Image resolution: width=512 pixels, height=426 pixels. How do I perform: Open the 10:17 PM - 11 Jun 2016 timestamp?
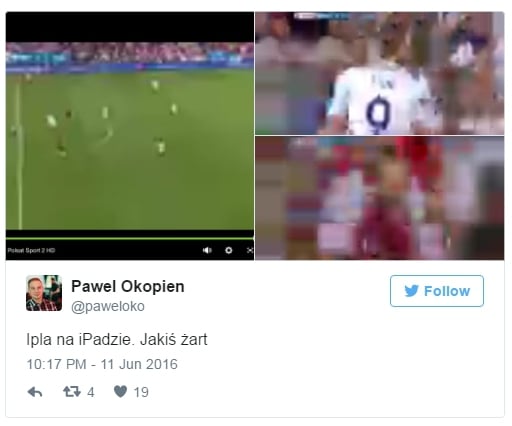point(102,364)
